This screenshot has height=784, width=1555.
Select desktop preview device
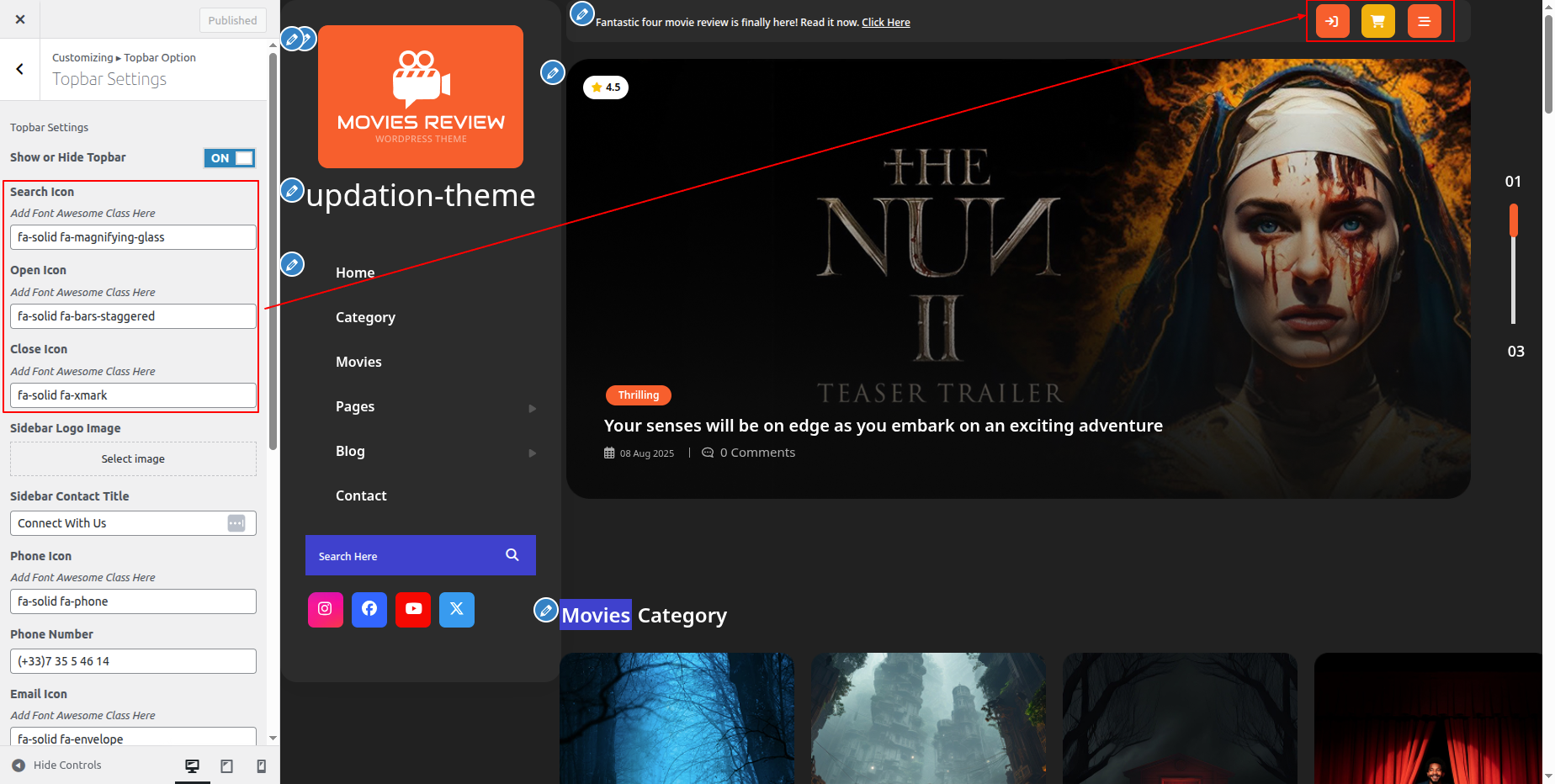(x=192, y=765)
